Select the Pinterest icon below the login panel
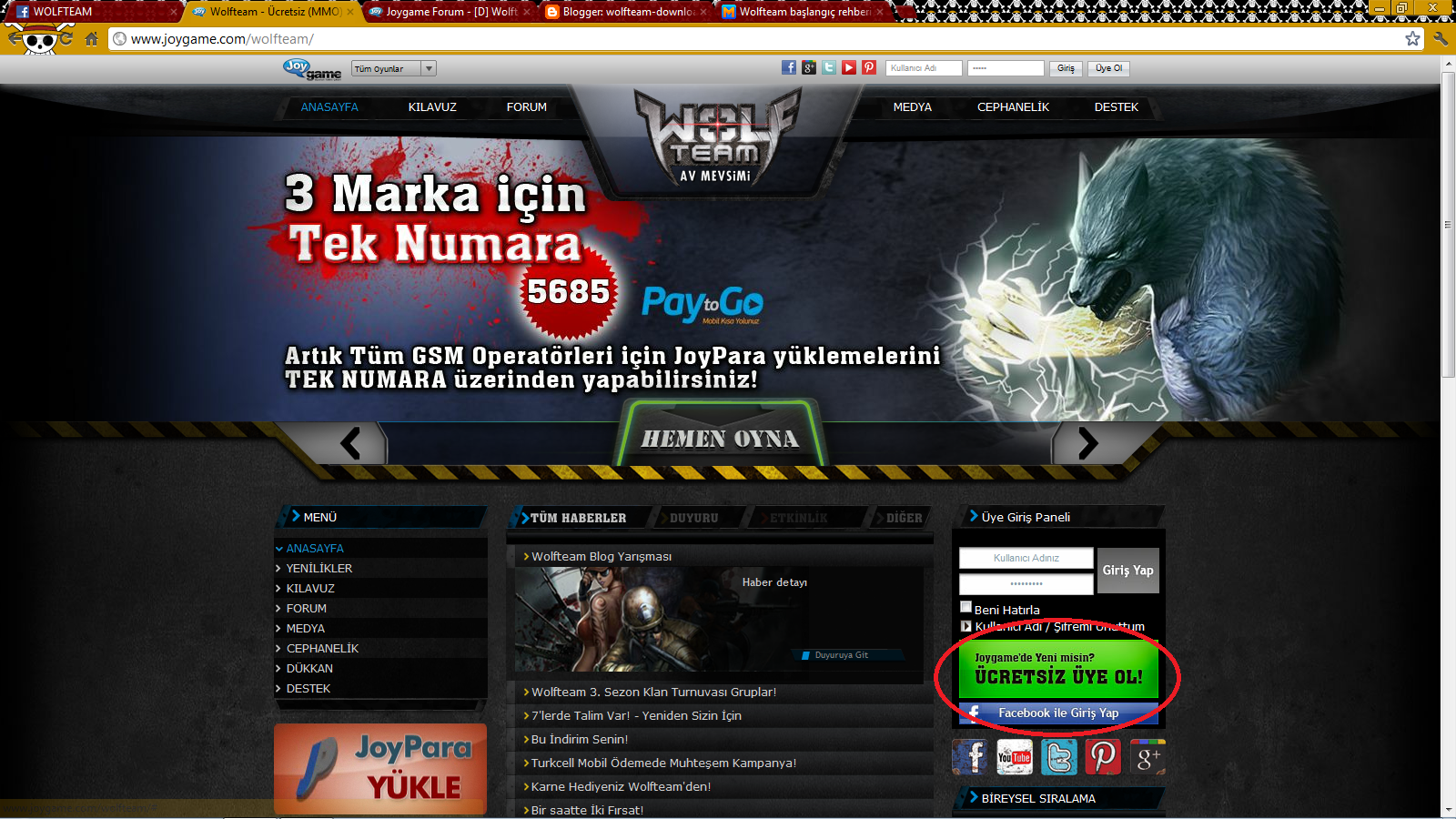 tap(1103, 756)
